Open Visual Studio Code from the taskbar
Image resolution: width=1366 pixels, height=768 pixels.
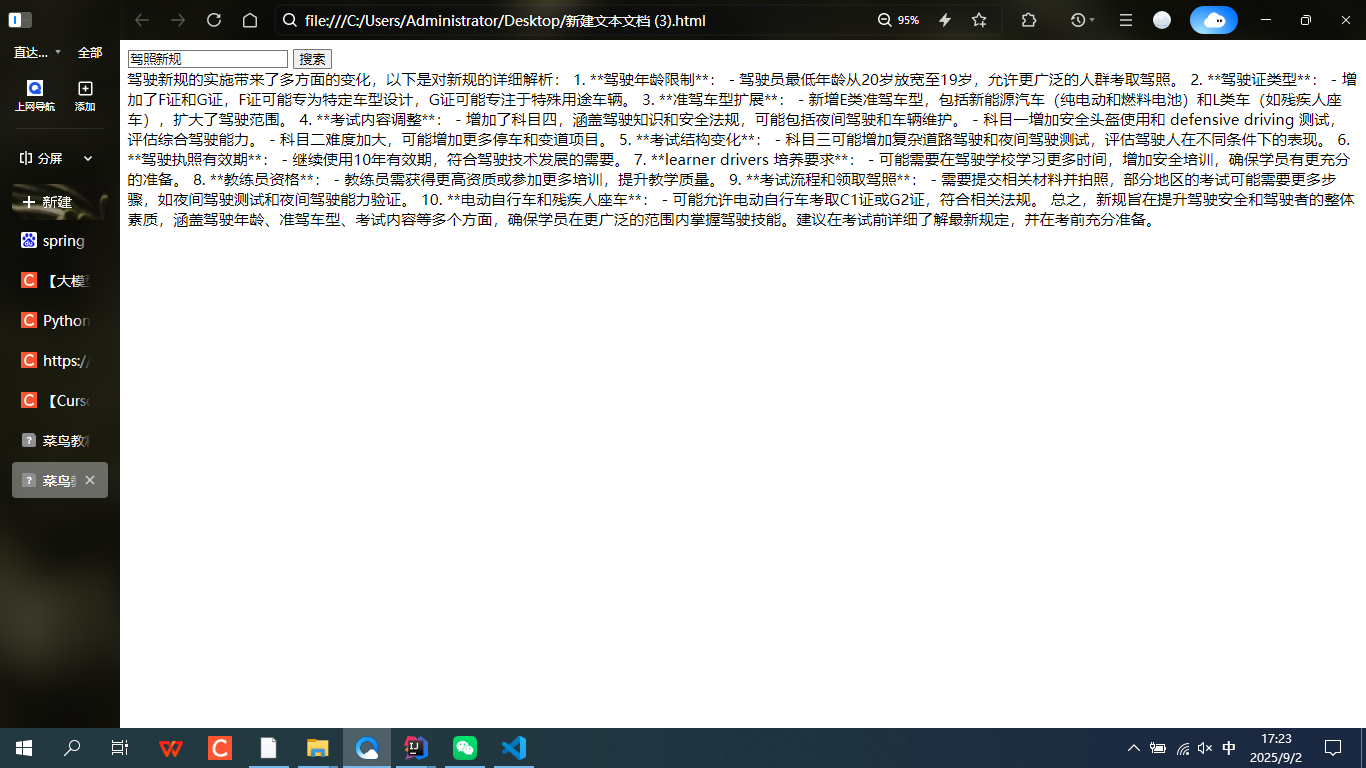pyautogui.click(x=514, y=748)
